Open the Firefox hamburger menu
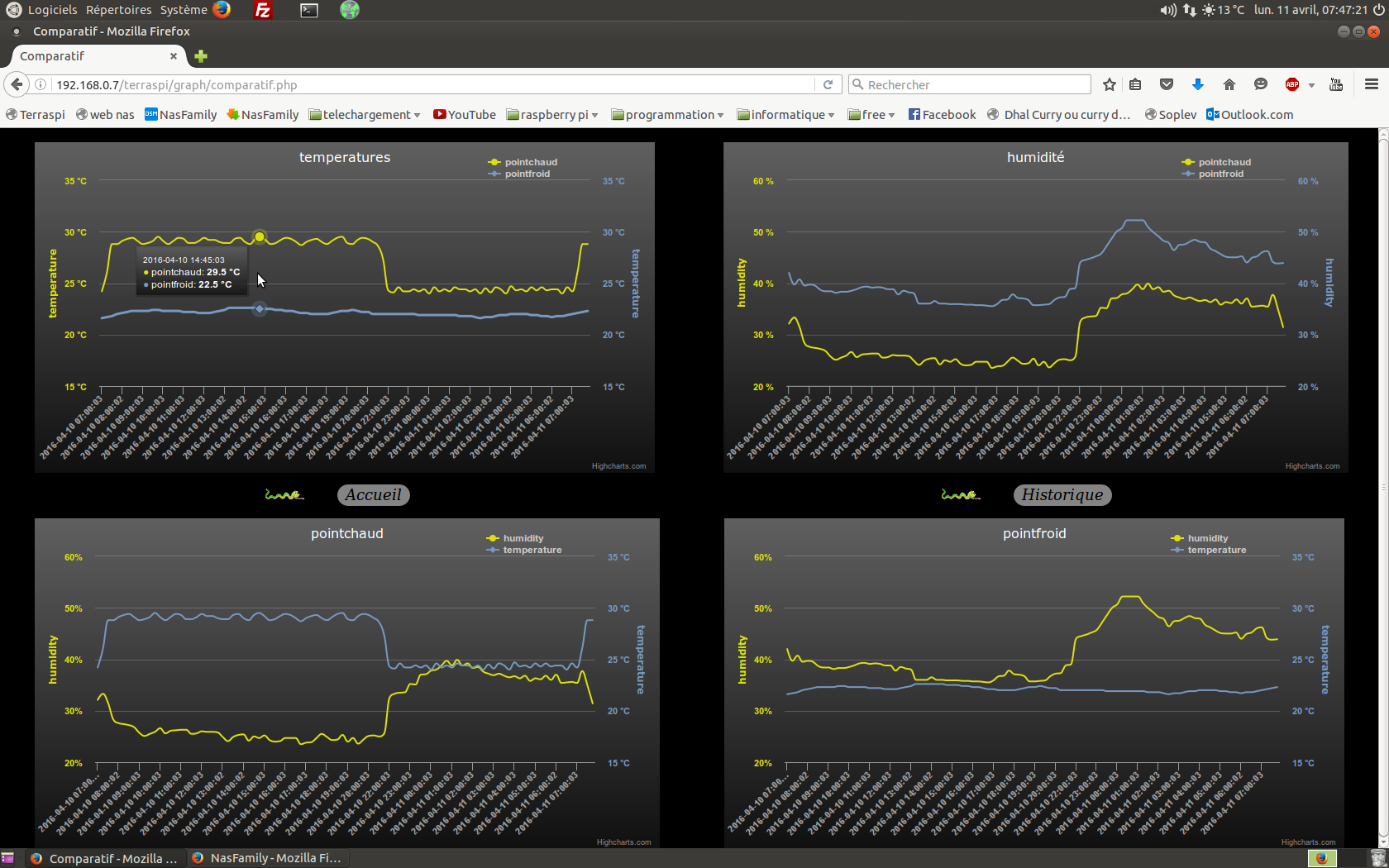 pos(1371,84)
